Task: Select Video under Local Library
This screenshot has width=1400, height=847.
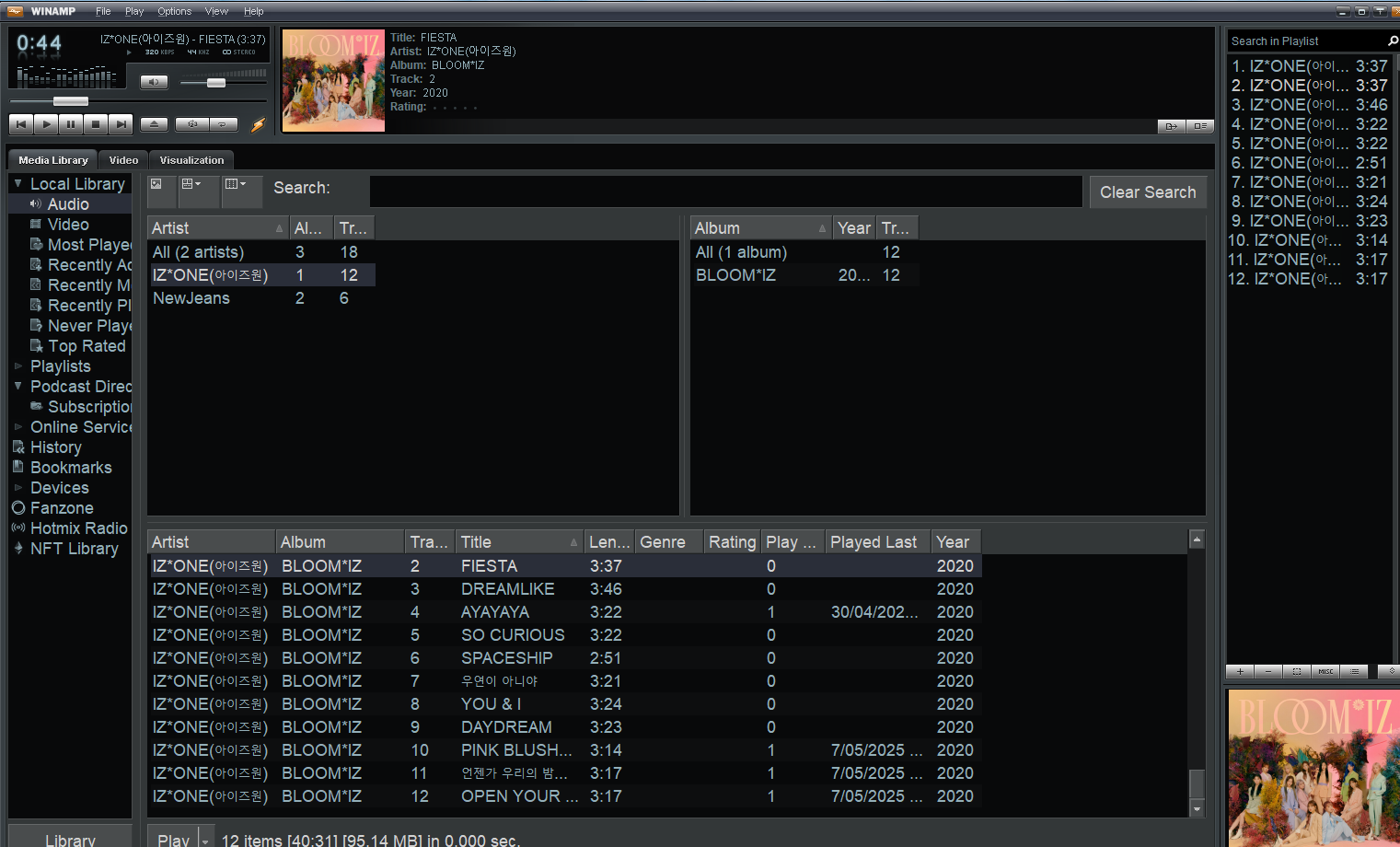Action: (x=68, y=225)
